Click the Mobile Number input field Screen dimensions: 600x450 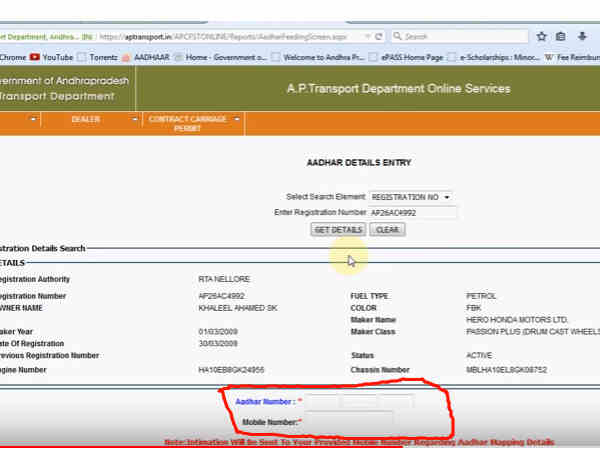click(x=348, y=421)
